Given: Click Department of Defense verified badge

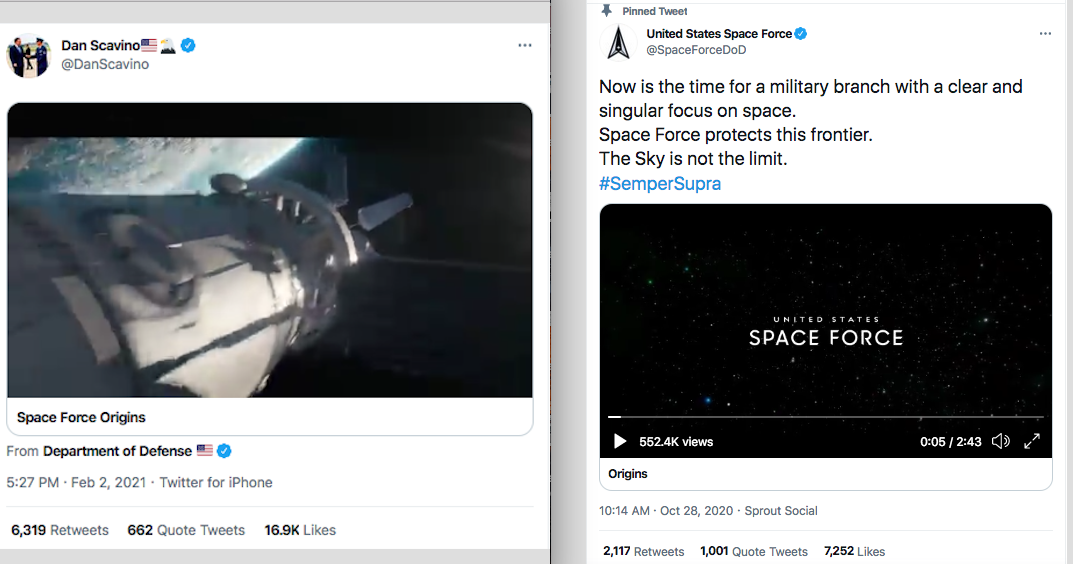Looking at the screenshot, I should pyautogui.click(x=224, y=451).
